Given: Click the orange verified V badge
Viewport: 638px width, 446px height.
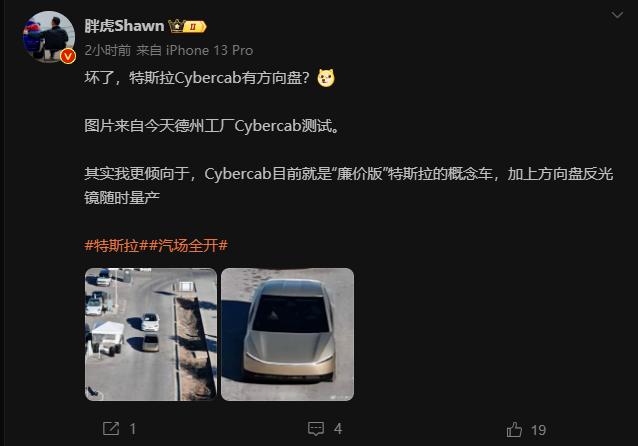Looking at the screenshot, I should pos(68,56).
